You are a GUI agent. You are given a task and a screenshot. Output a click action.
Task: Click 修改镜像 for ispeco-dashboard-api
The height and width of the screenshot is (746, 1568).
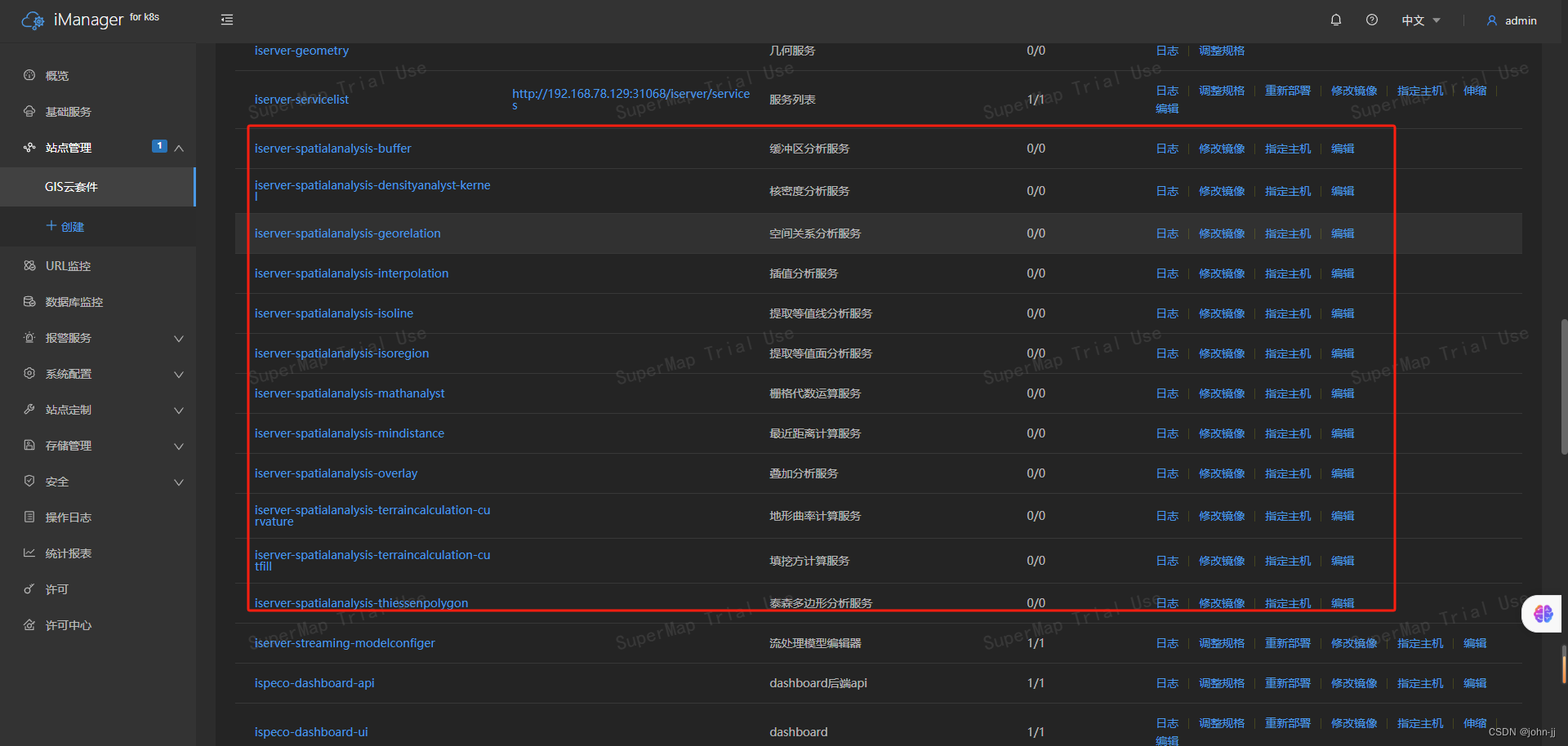point(1354,683)
